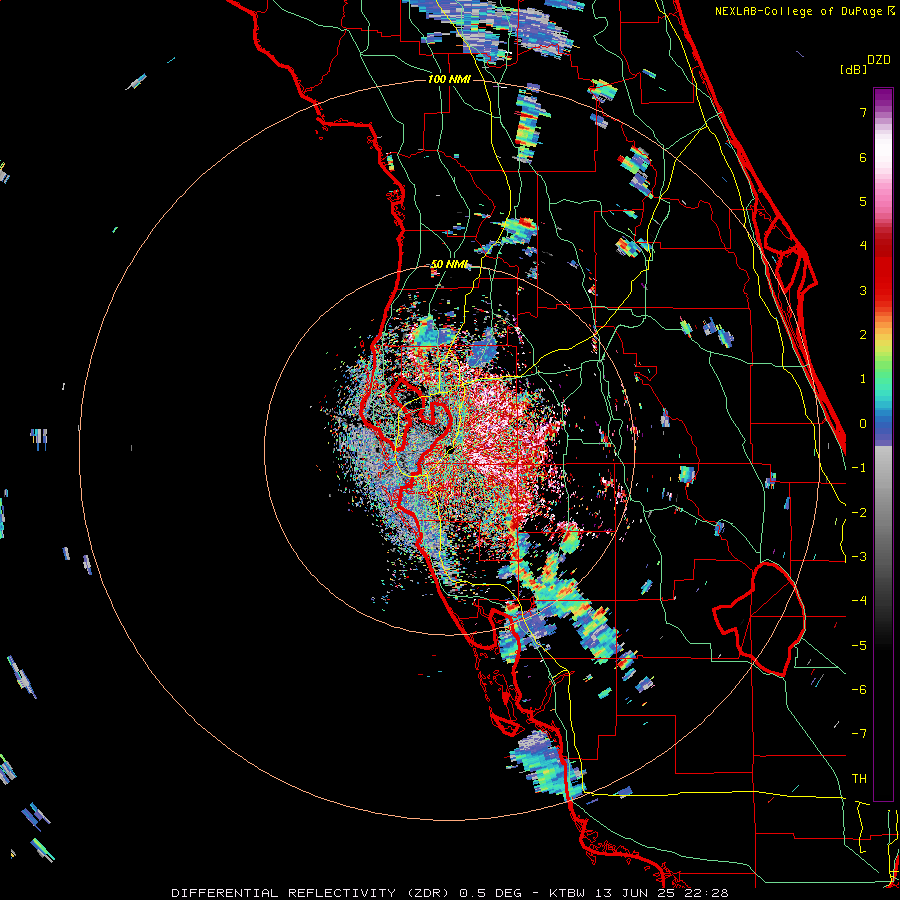Click the 7 value on the color scale

click(x=863, y=112)
